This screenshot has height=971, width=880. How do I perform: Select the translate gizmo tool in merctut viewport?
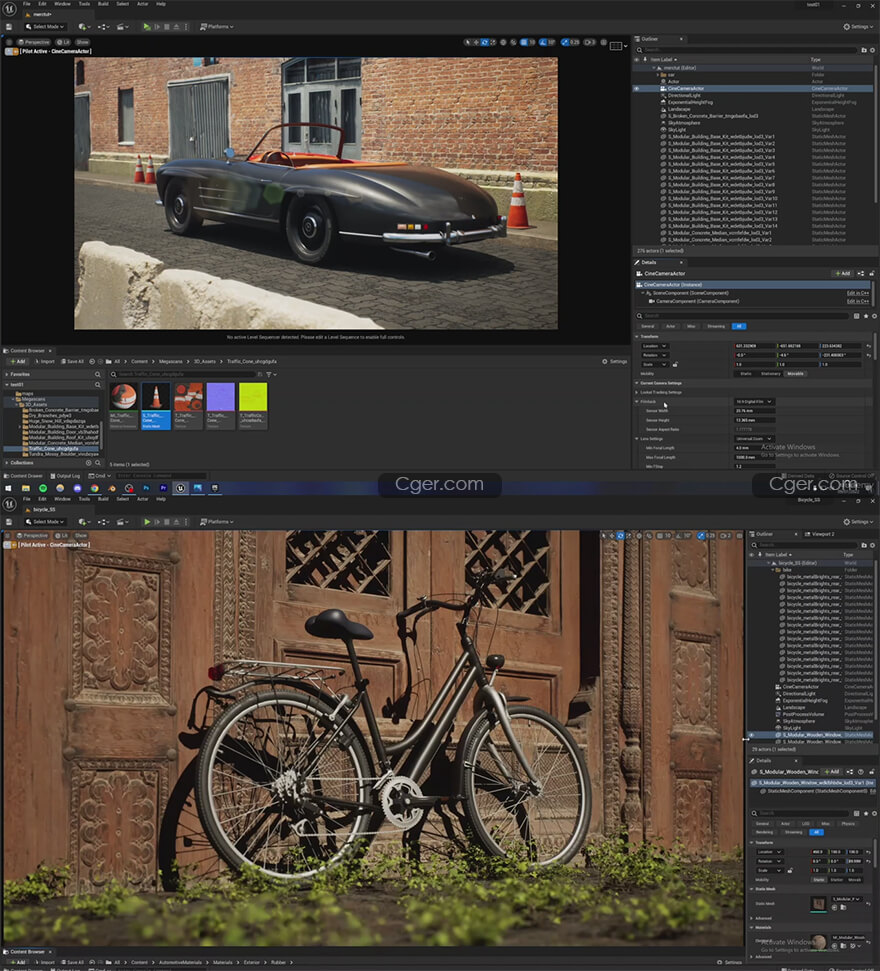point(476,42)
